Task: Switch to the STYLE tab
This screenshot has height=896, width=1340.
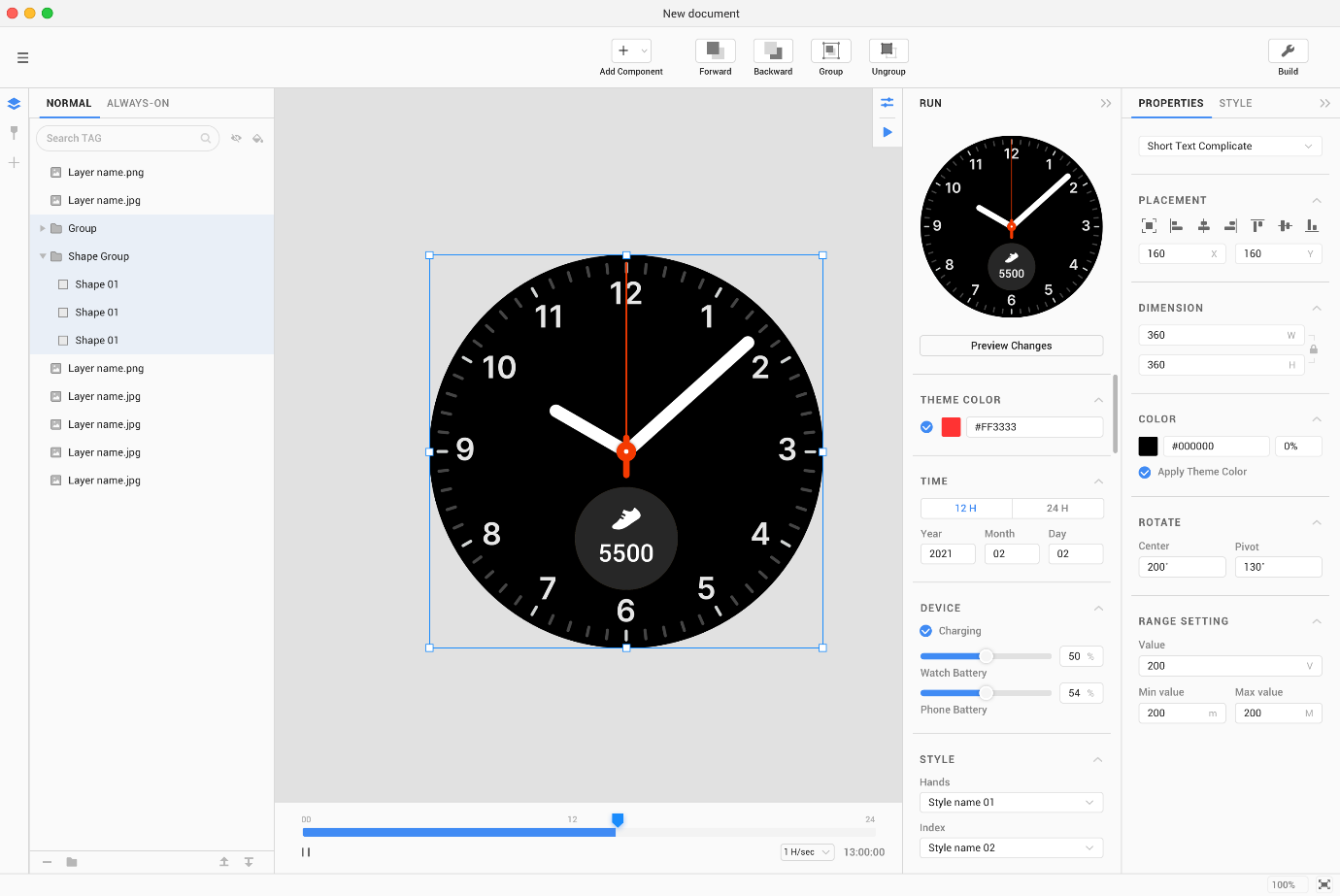Action: click(x=1235, y=103)
